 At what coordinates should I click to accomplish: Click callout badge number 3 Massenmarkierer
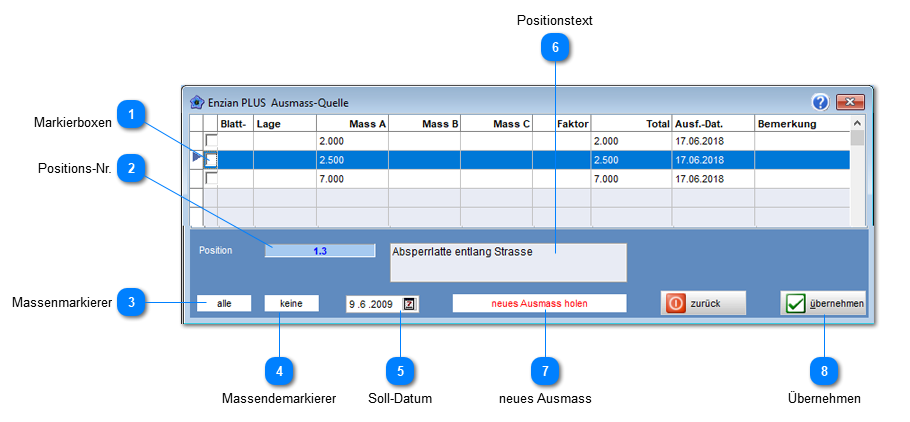point(132,302)
